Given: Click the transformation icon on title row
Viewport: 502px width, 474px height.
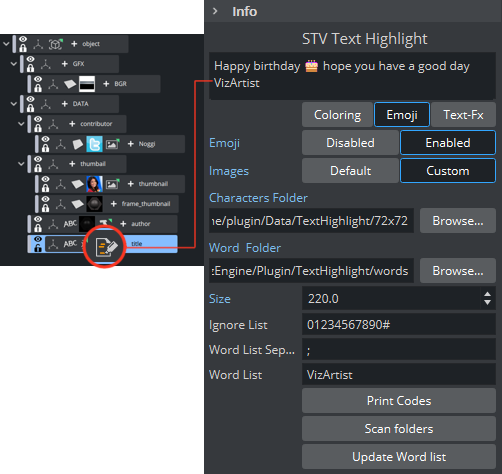Looking at the screenshot, I should (53, 244).
